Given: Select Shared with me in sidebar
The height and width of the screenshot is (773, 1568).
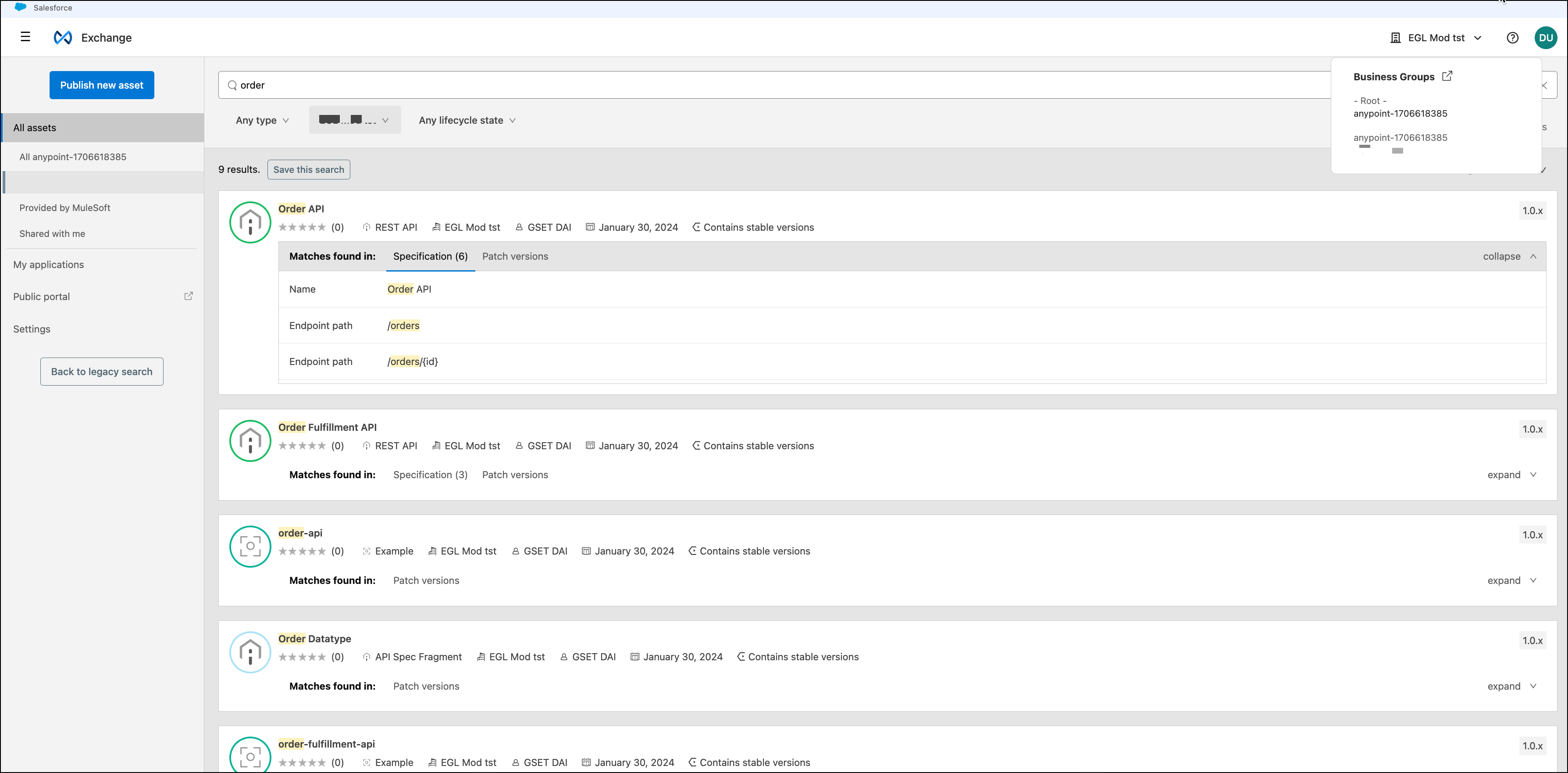Looking at the screenshot, I should [52, 234].
